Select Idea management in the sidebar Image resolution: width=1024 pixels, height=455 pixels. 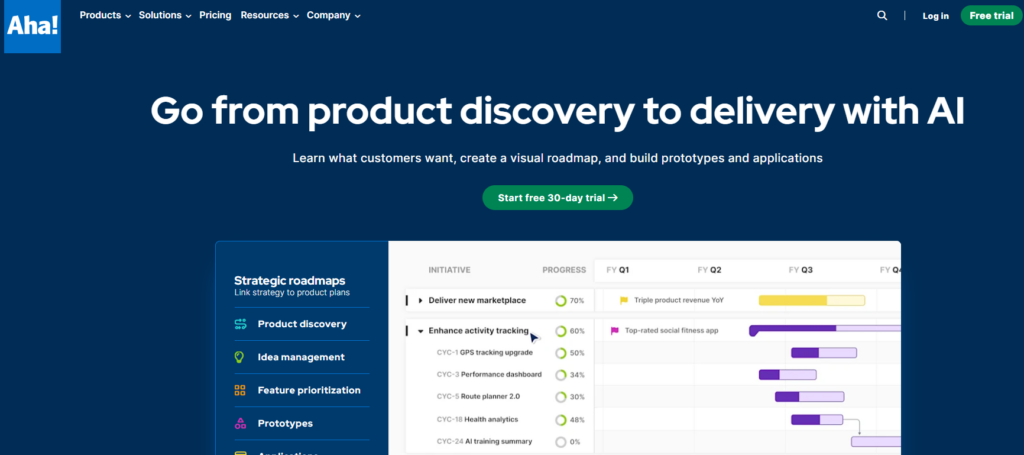[302, 357]
